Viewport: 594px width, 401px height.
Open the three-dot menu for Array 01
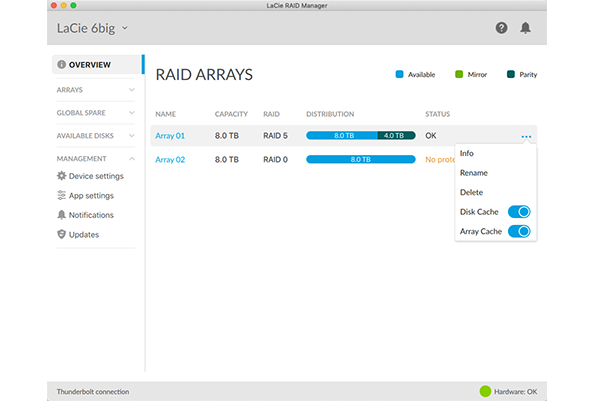[x=526, y=136]
